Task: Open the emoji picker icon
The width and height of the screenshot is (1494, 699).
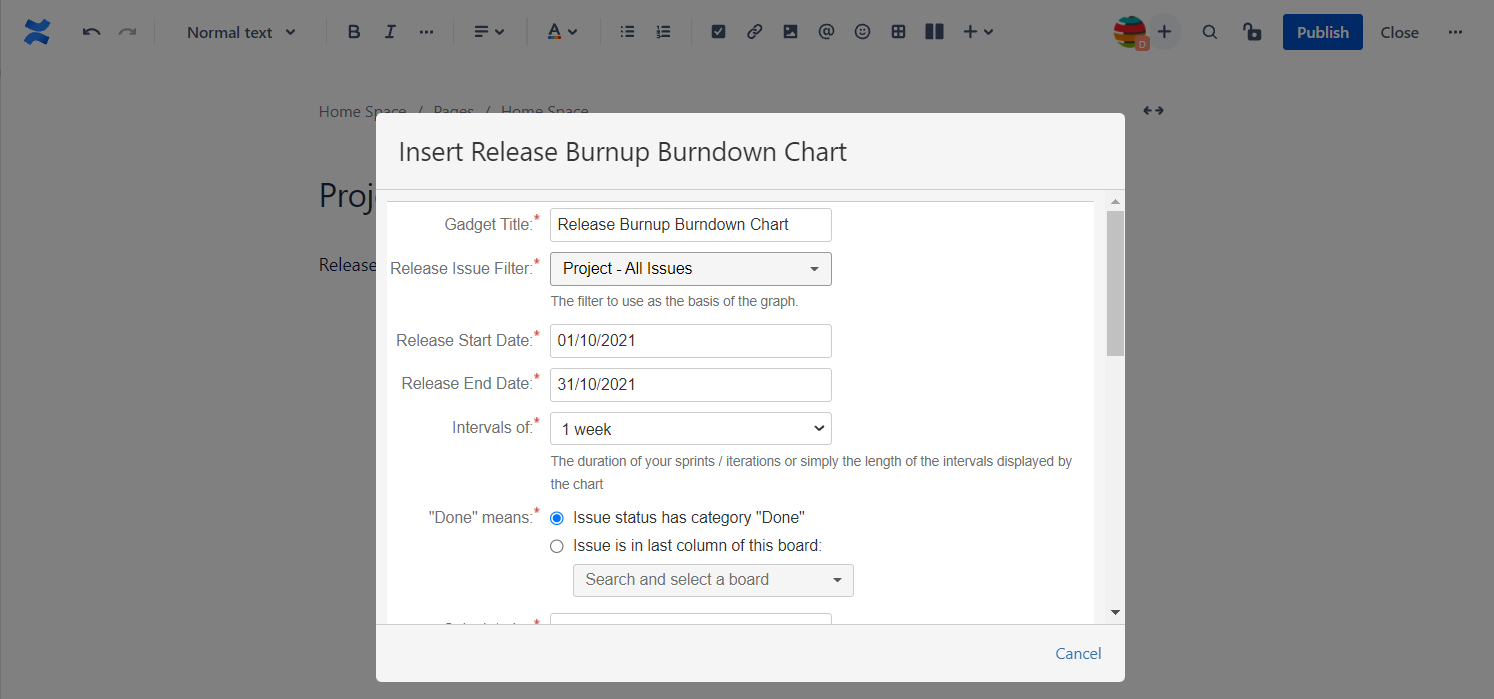Action: click(x=862, y=32)
